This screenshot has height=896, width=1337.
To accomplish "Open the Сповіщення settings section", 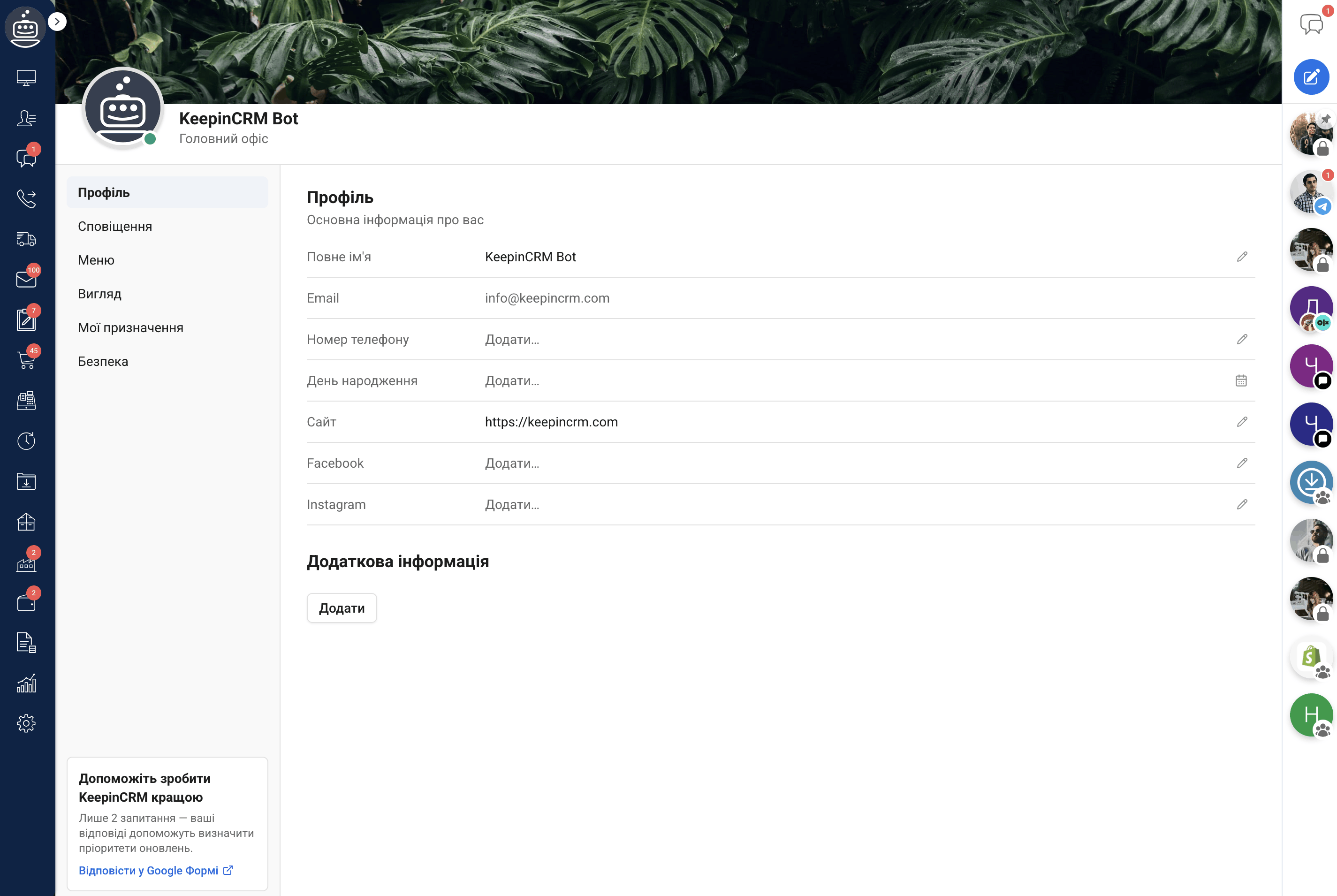I will [x=167, y=226].
